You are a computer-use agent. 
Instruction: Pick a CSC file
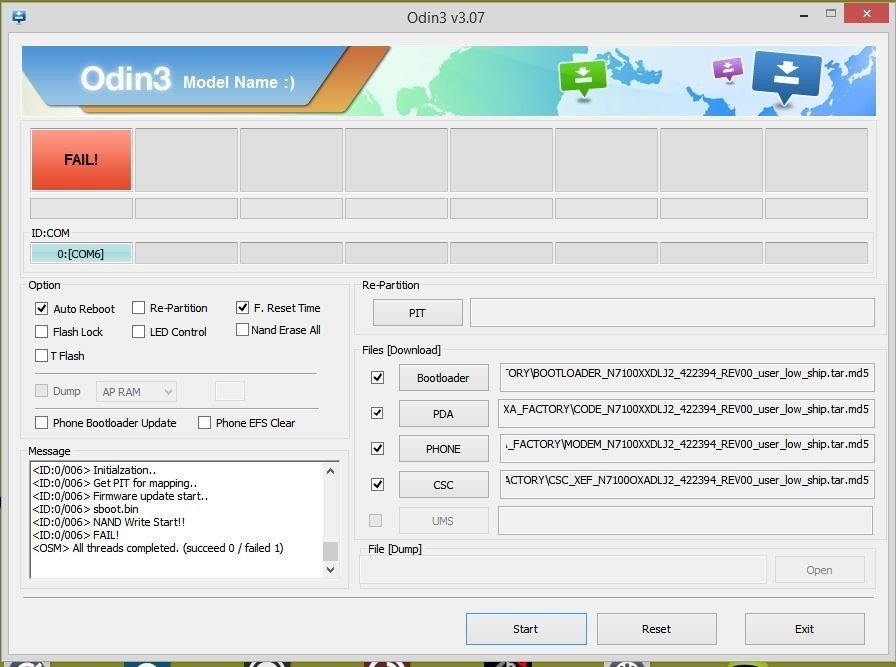click(x=443, y=485)
